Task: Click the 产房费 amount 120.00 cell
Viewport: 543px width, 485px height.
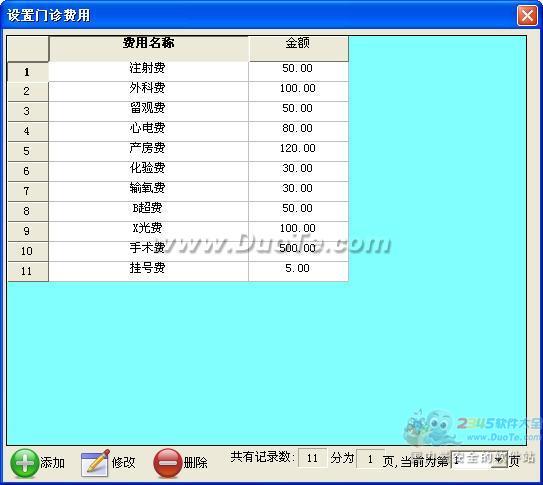Action: (298, 151)
